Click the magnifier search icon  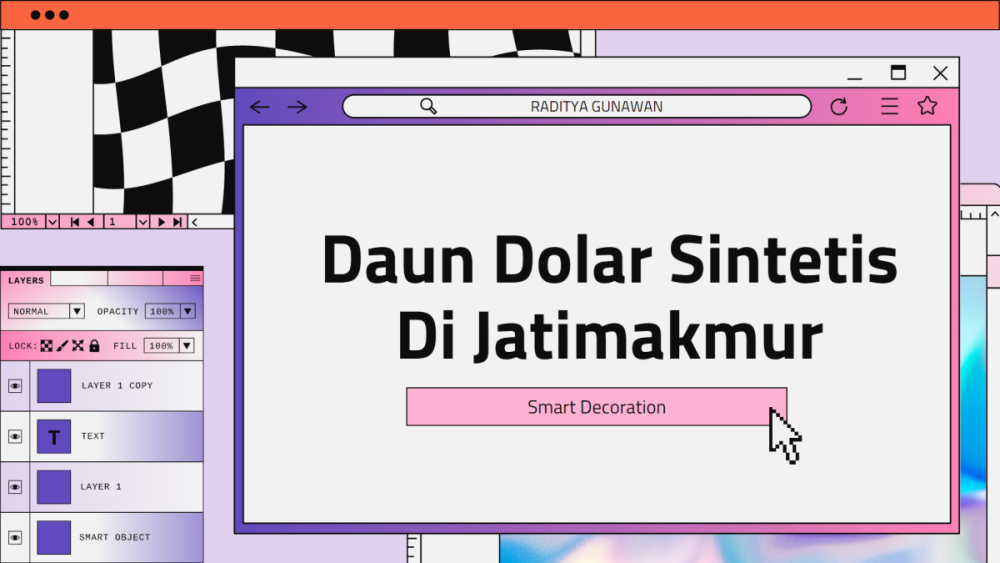coord(429,106)
